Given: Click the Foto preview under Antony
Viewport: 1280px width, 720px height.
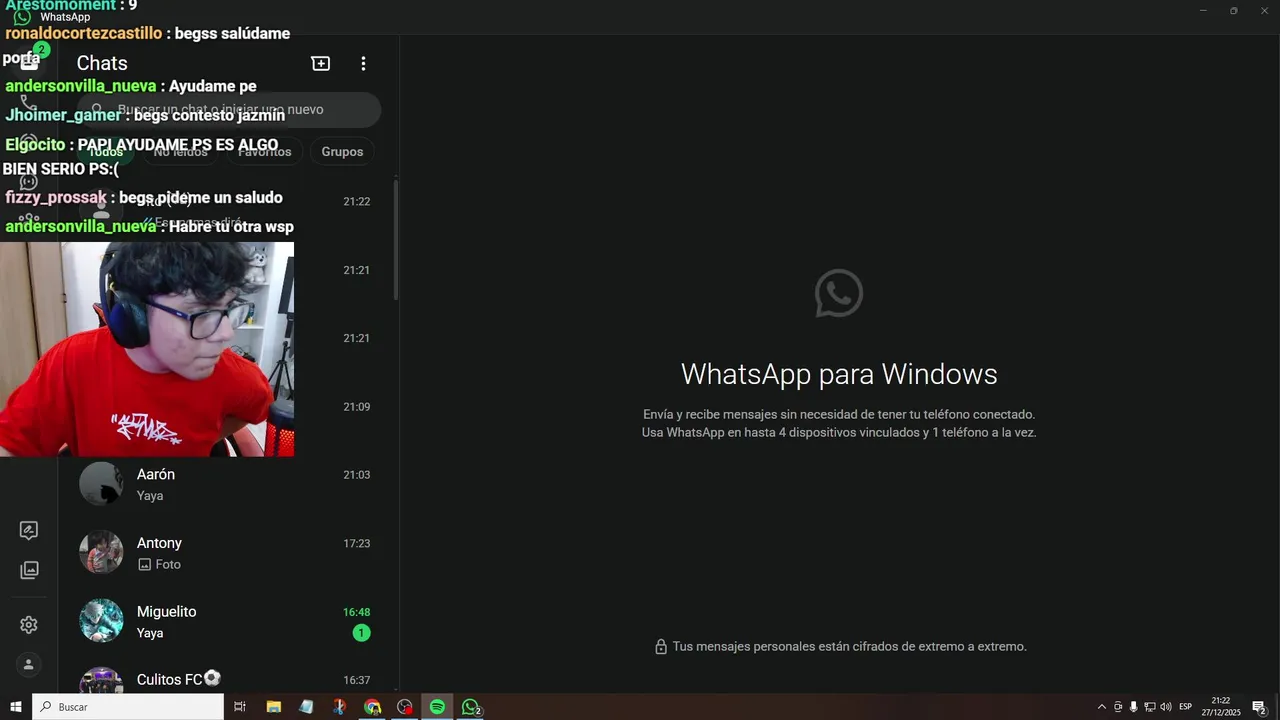Looking at the screenshot, I should click(160, 565).
